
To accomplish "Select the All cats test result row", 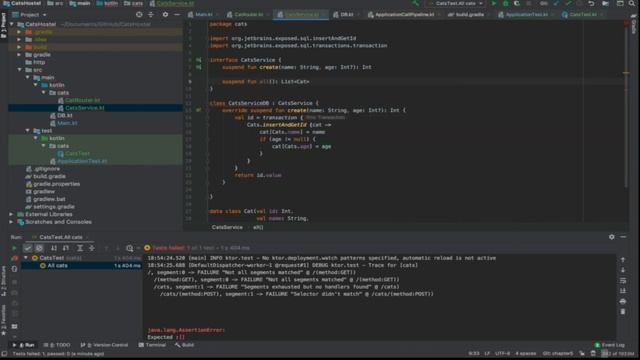I will pyautogui.click(x=82, y=266).
